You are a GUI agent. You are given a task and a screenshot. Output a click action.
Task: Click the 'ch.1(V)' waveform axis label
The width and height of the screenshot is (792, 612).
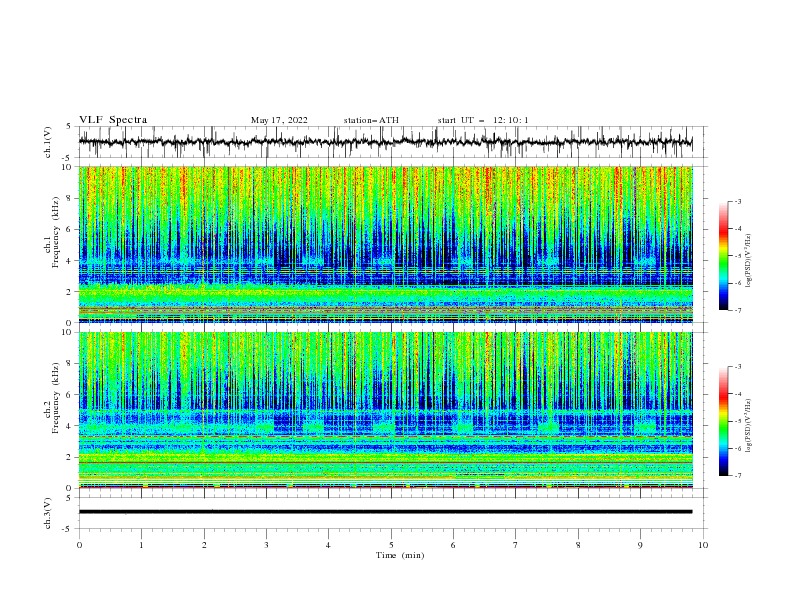coord(48,142)
